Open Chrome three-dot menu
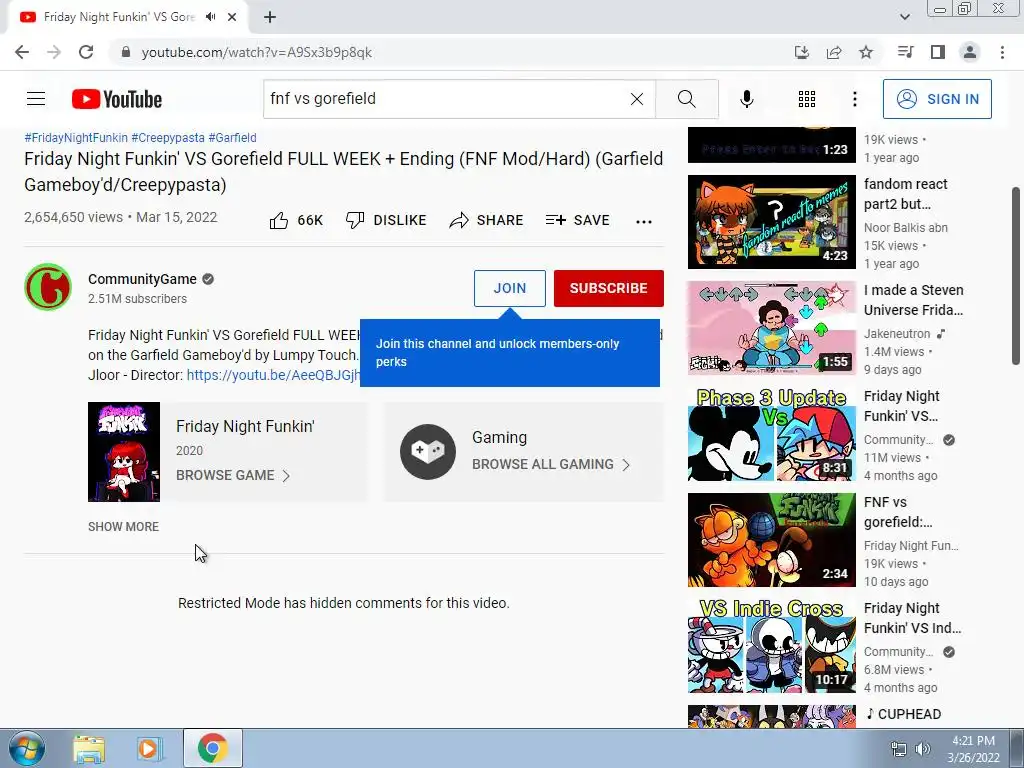Screen dimensions: 1024x768 (x=1002, y=52)
